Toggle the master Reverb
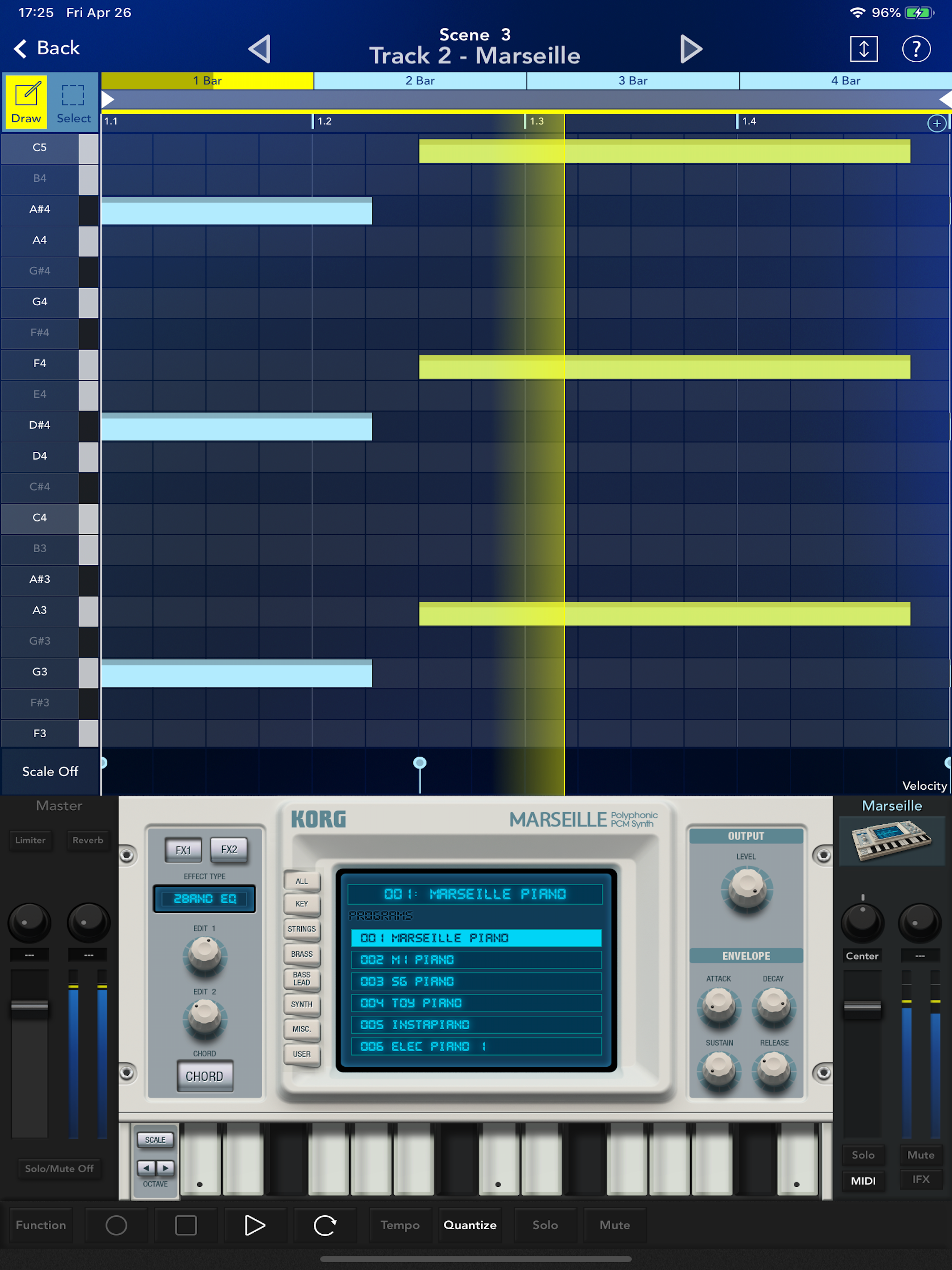The height and width of the screenshot is (1270, 952). [x=88, y=840]
